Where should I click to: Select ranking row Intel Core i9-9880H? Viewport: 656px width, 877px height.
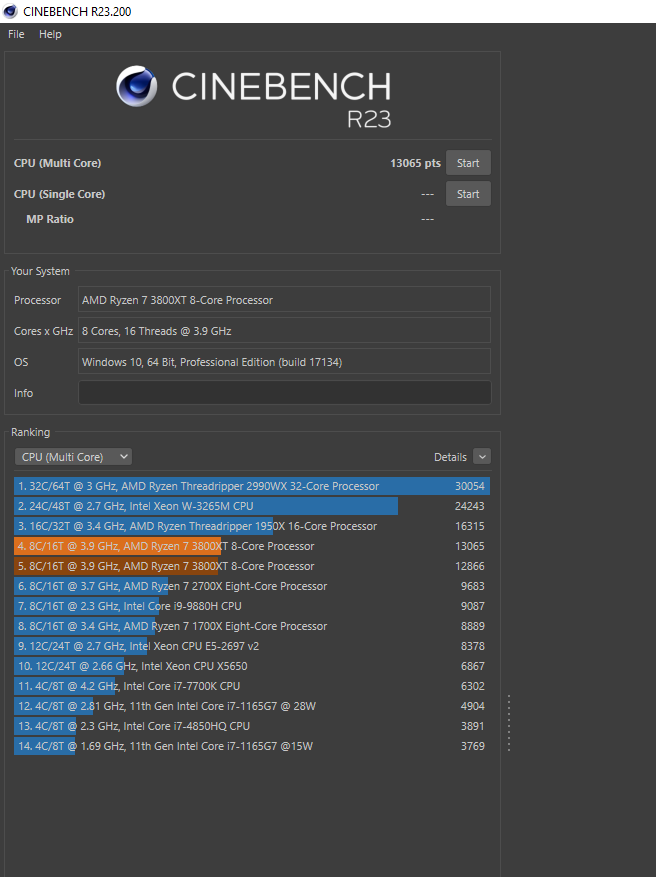coord(252,606)
